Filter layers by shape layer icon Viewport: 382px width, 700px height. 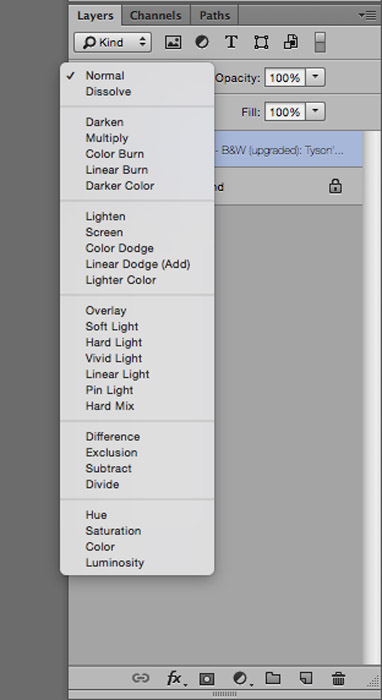(x=261, y=42)
